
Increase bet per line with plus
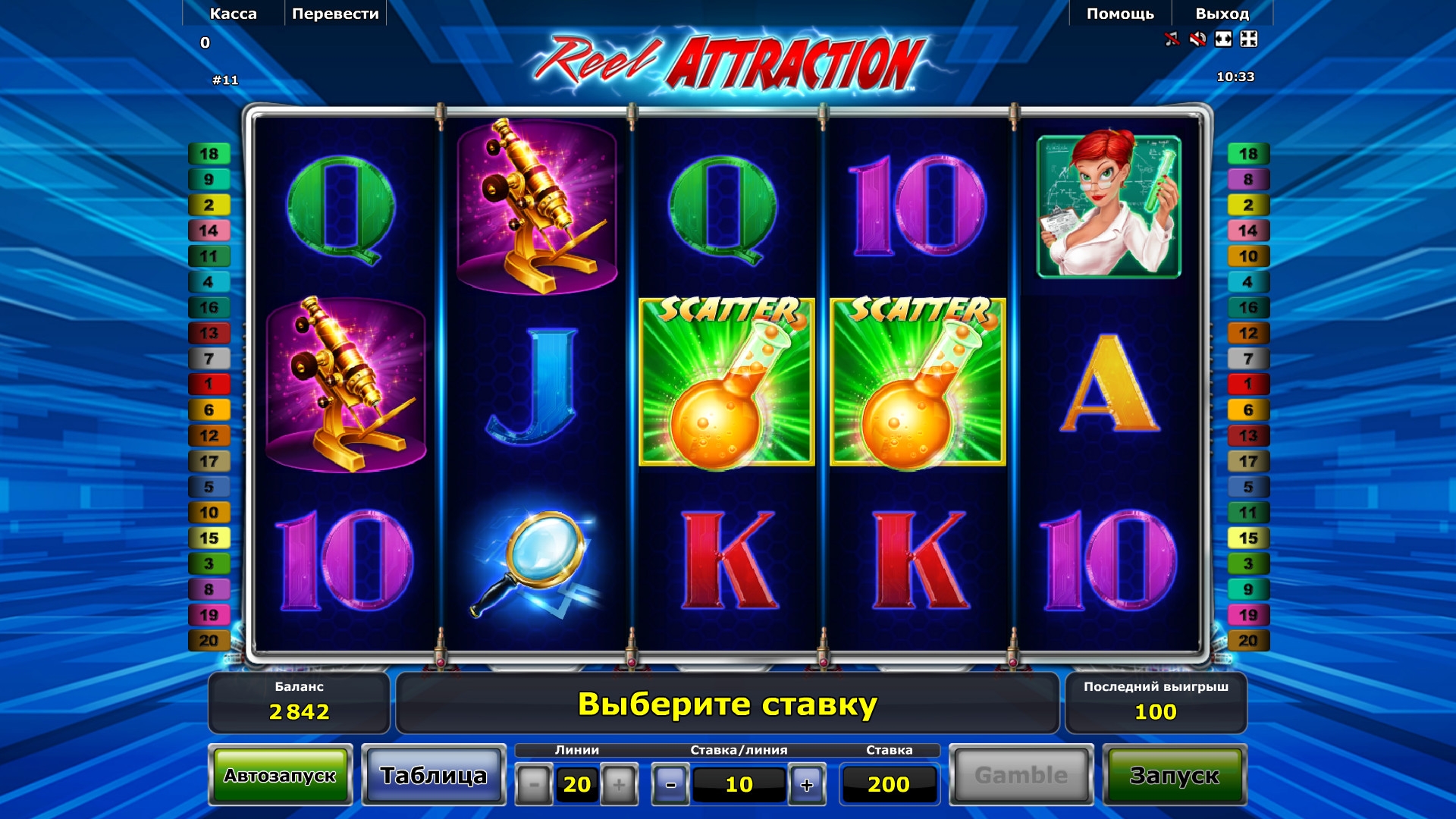coord(807,785)
